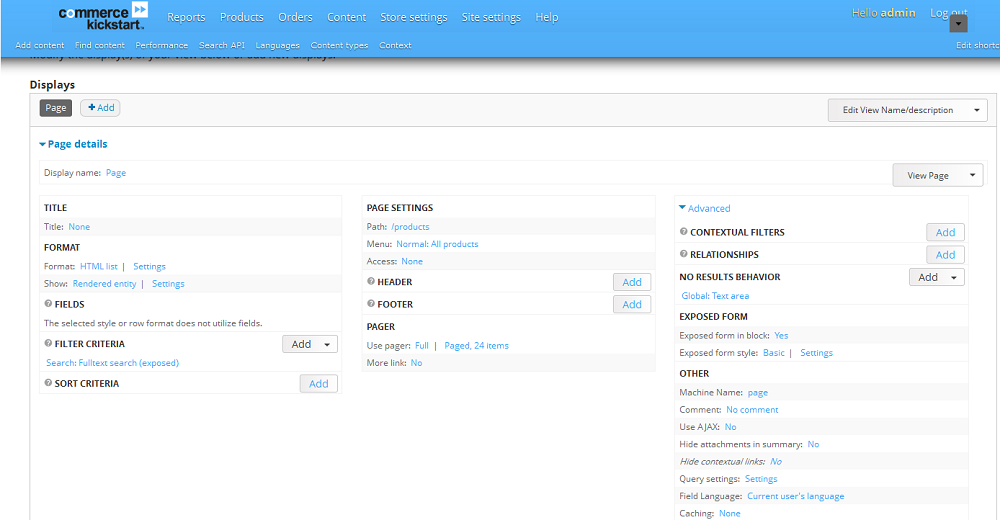Click the Commerce Kickstart logo
The width and height of the screenshot is (1000, 520).
[103, 17]
